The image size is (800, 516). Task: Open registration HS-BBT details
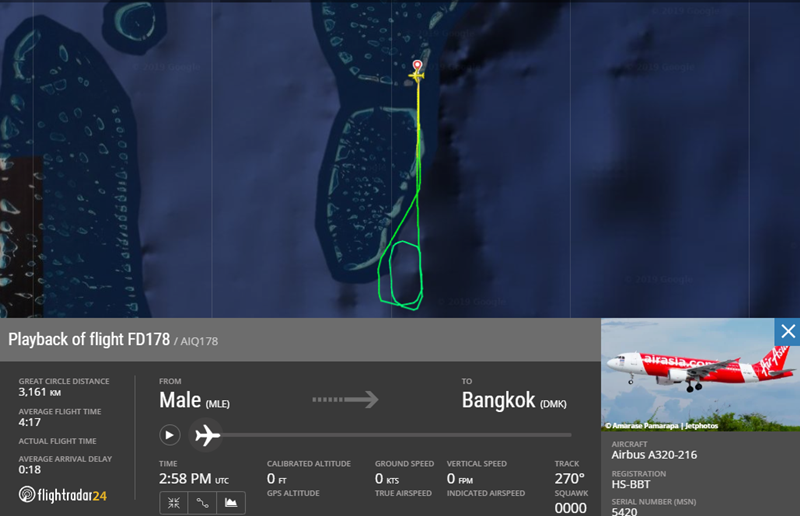tap(631, 484)
